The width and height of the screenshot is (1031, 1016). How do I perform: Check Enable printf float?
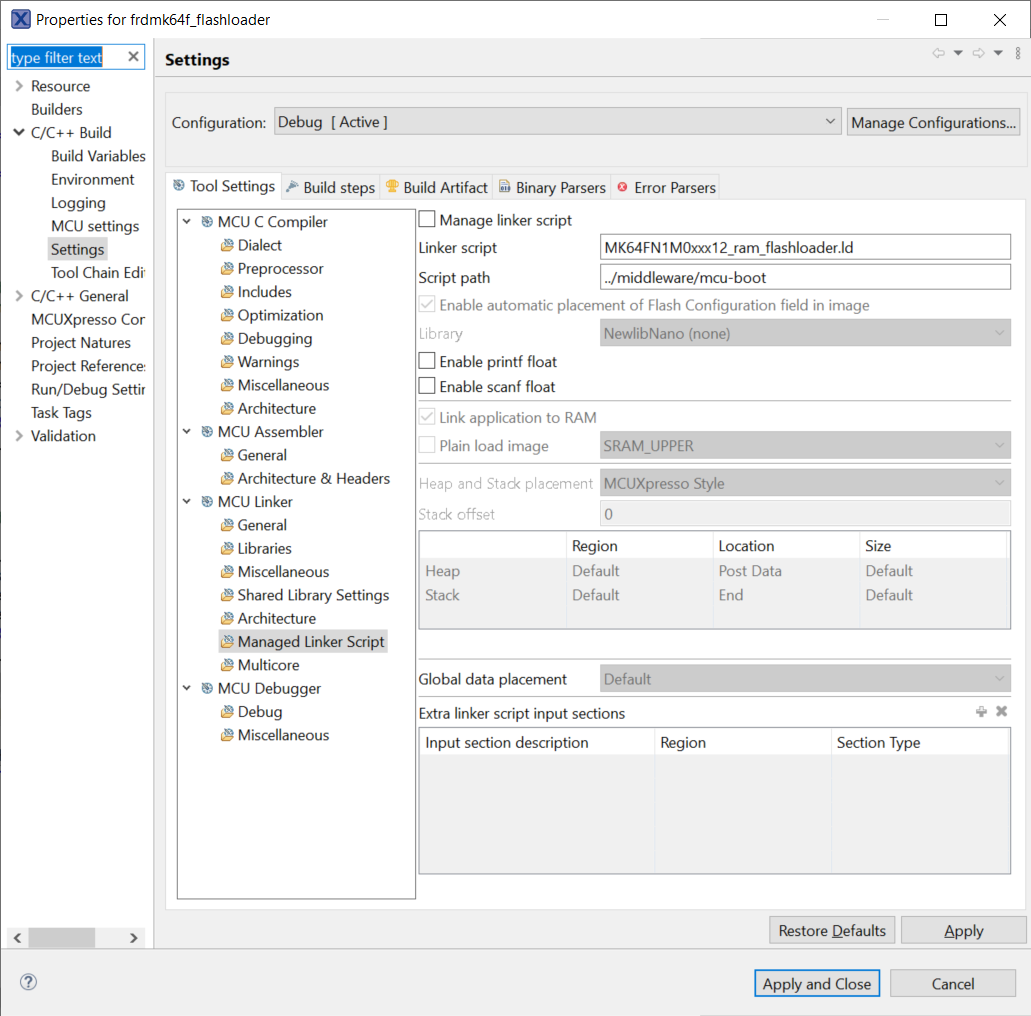pos(425,361)
